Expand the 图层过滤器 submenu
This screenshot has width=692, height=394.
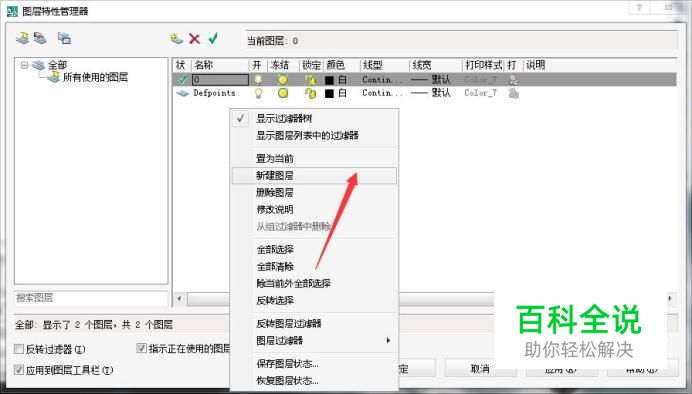pyautogui.click(x=314, y=340)
